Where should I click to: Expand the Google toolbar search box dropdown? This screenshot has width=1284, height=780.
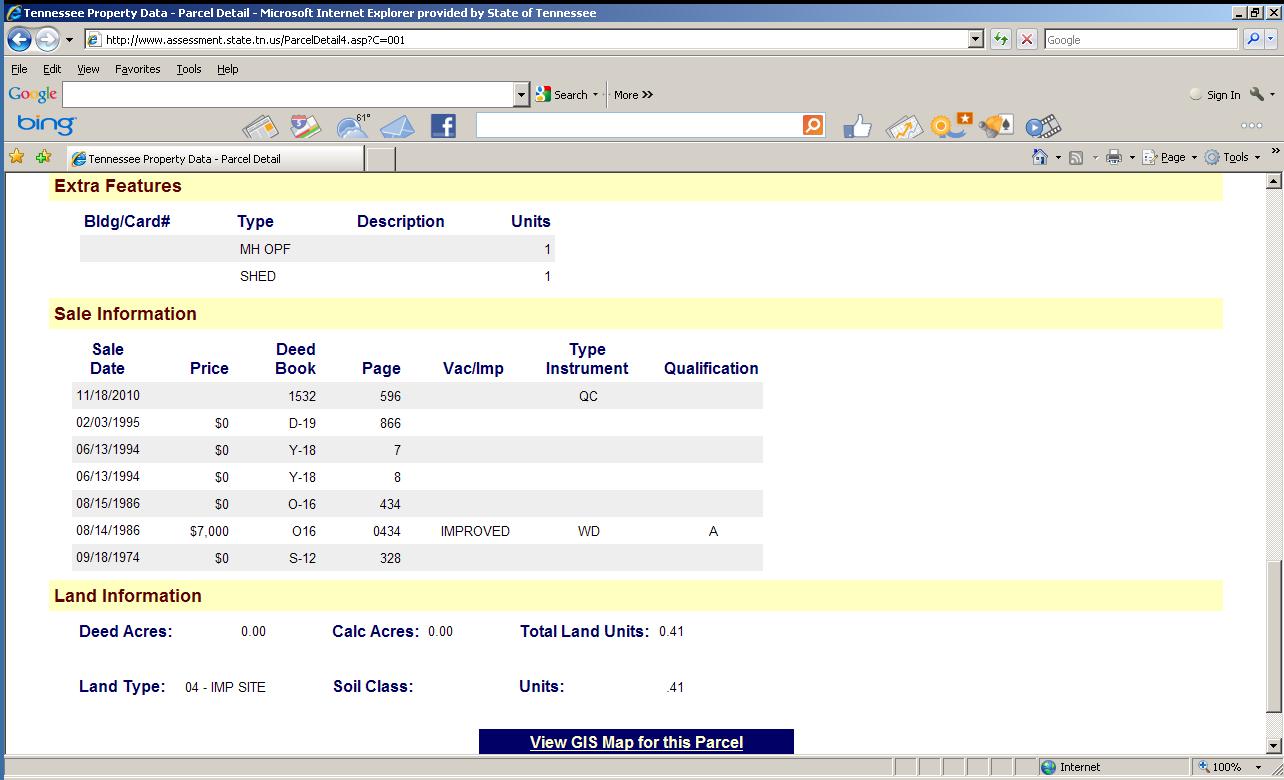tap(521, 95)
